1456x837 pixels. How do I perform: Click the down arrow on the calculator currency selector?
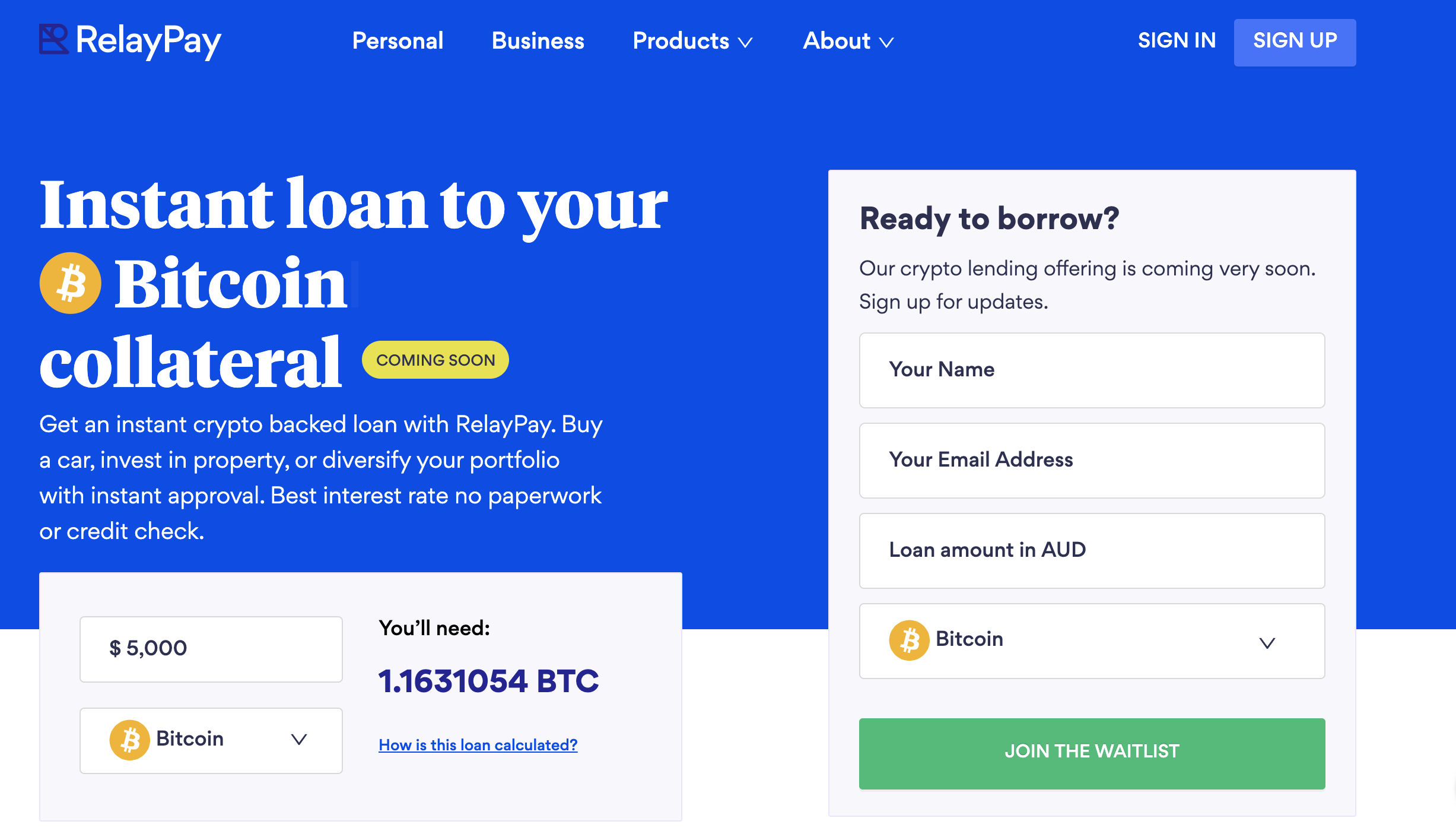(x=298, y=740)
